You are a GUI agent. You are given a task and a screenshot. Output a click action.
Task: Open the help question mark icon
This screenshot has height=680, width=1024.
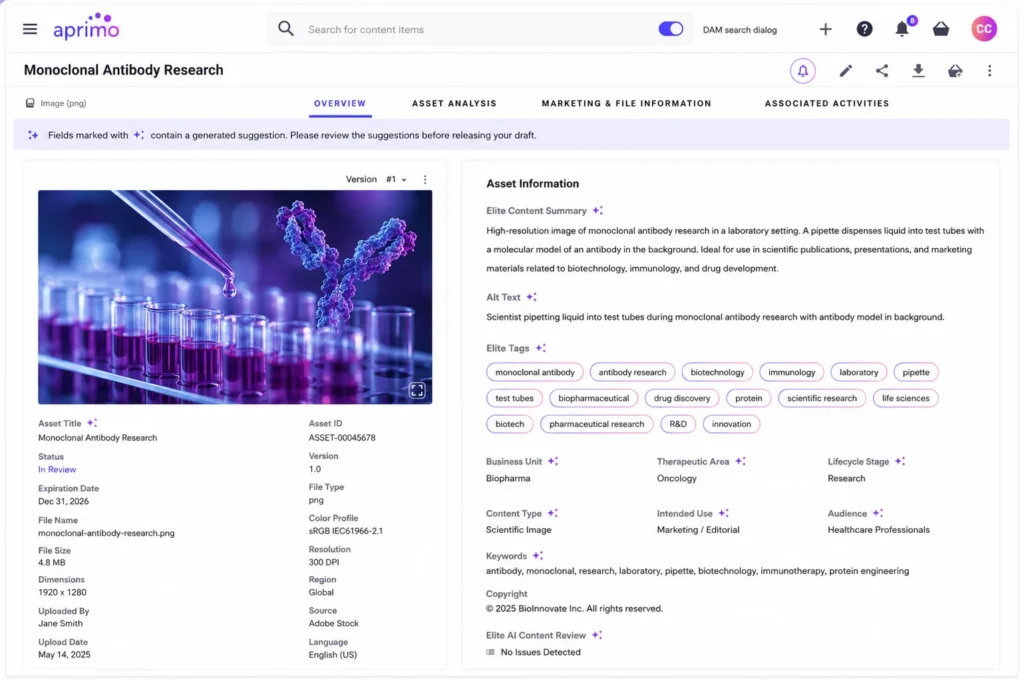pyautogui.click(x=864, y=29)
